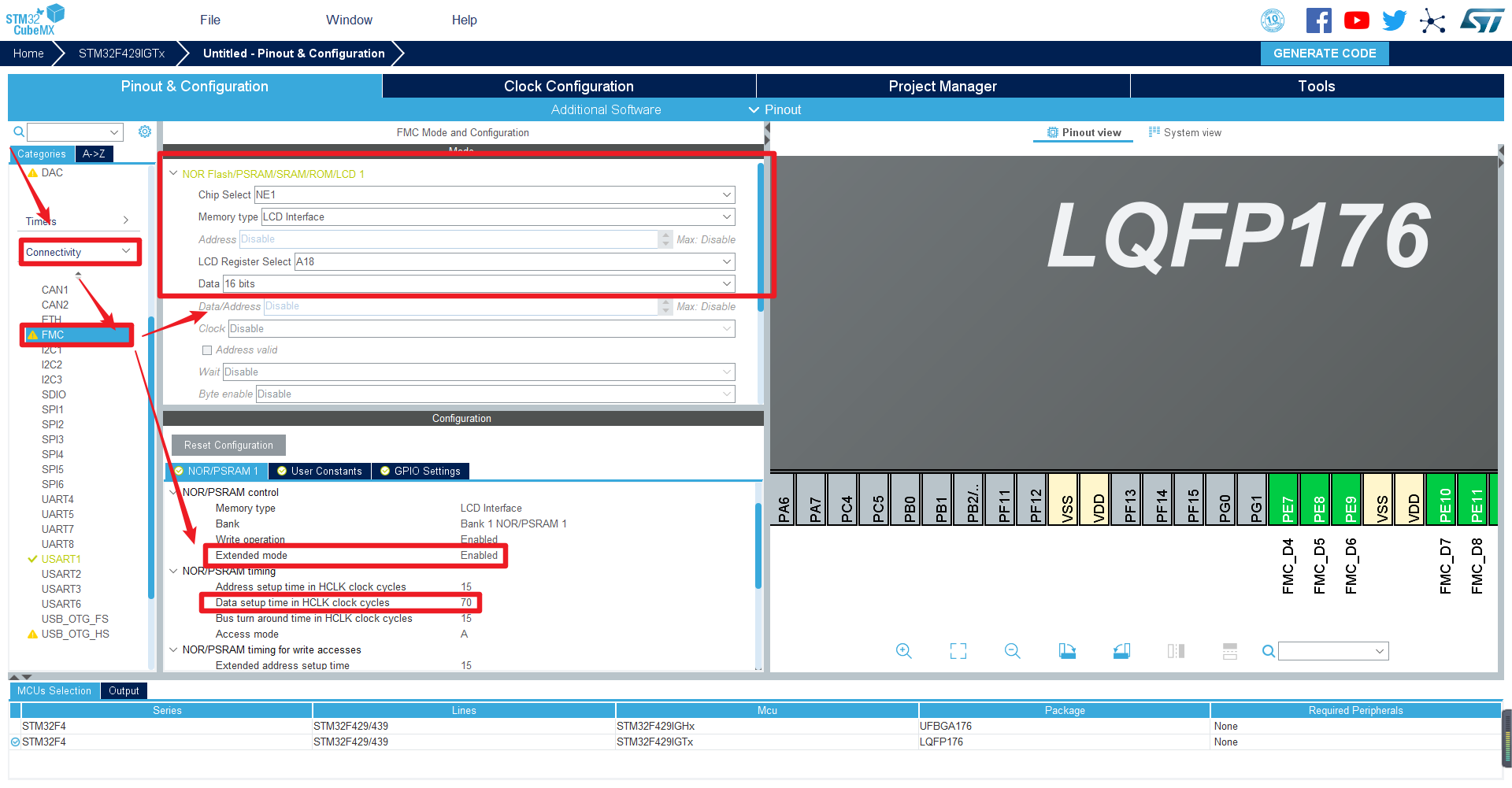The width and height of the screenshot is (1512, 788).
Task: Click the Data setup time value 70
Action: (466, 602)
